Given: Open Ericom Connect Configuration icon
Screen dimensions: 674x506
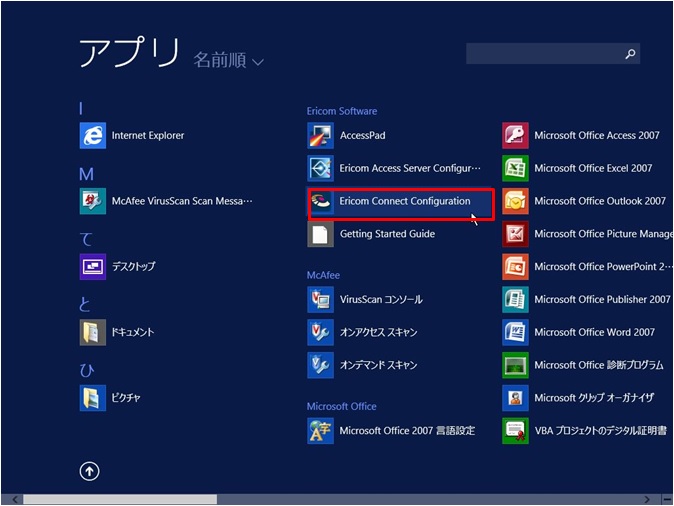Looking at the screenshot, I should (320, 201).
